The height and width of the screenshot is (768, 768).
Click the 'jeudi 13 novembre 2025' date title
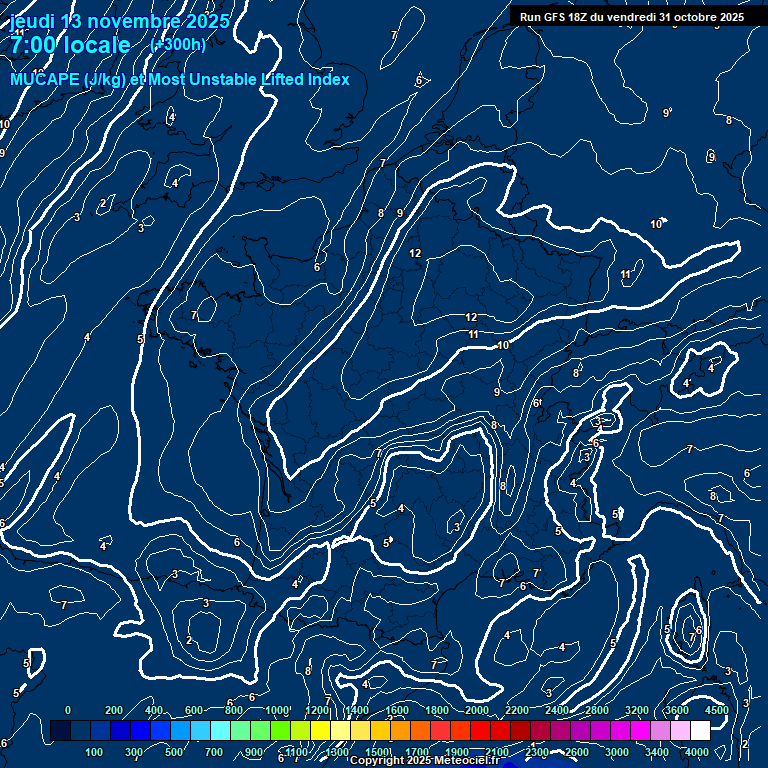click(x=120, y=21)
